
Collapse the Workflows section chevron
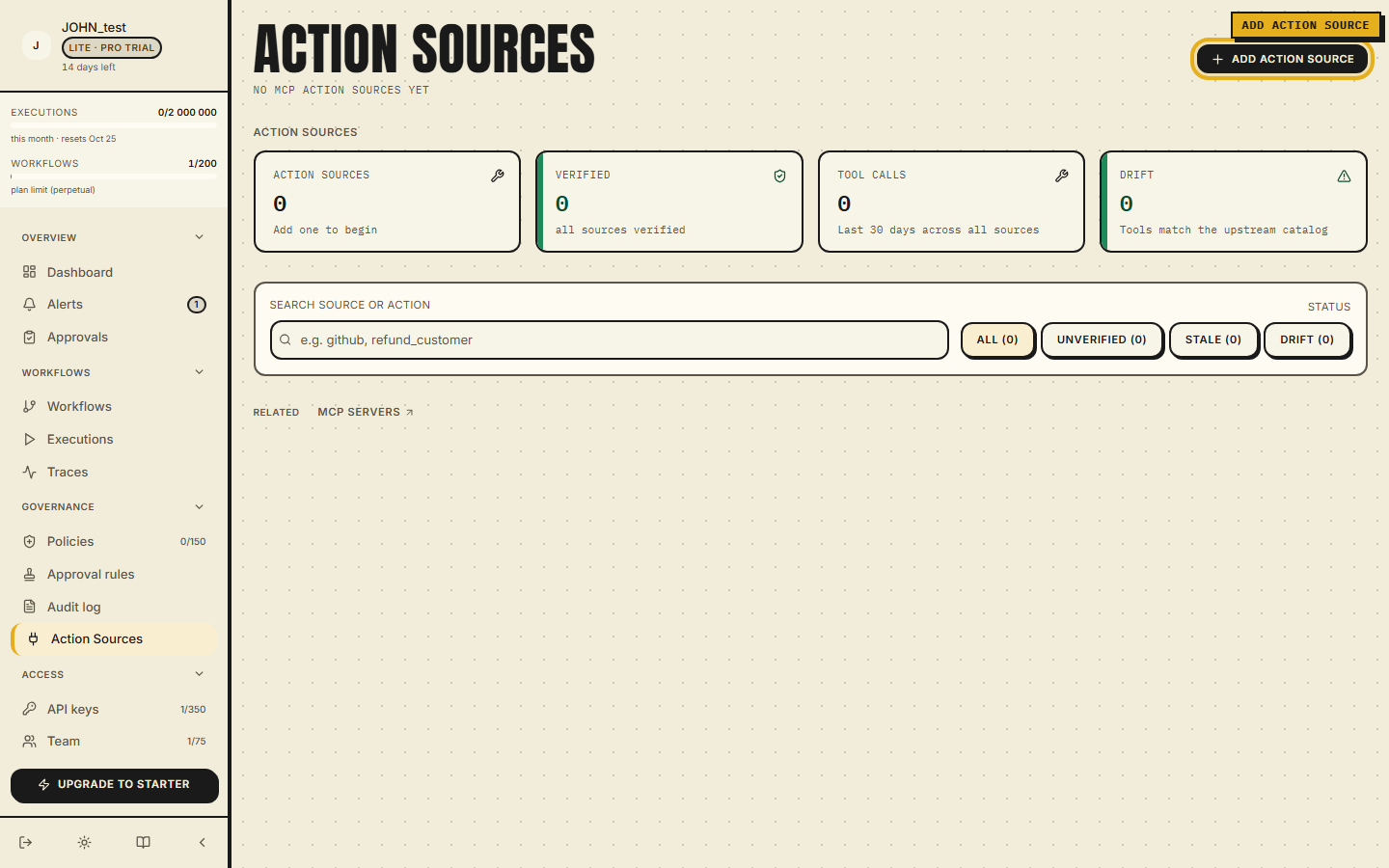pos(200,372)
